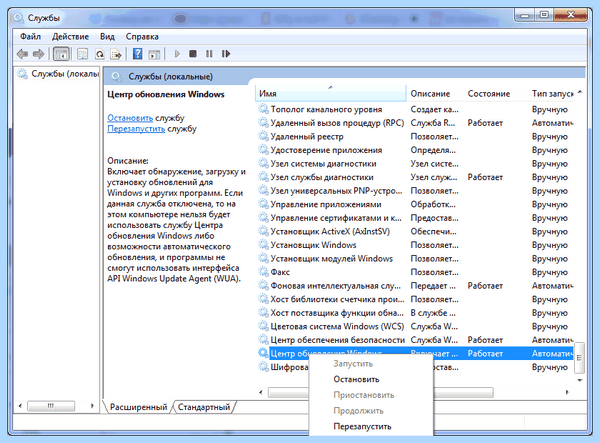Image resolution: width=600 pixels, height=443 pixels.
Task: Choose Остановить in the context menu
Action: pyautogui.click(x=356, y=379)
